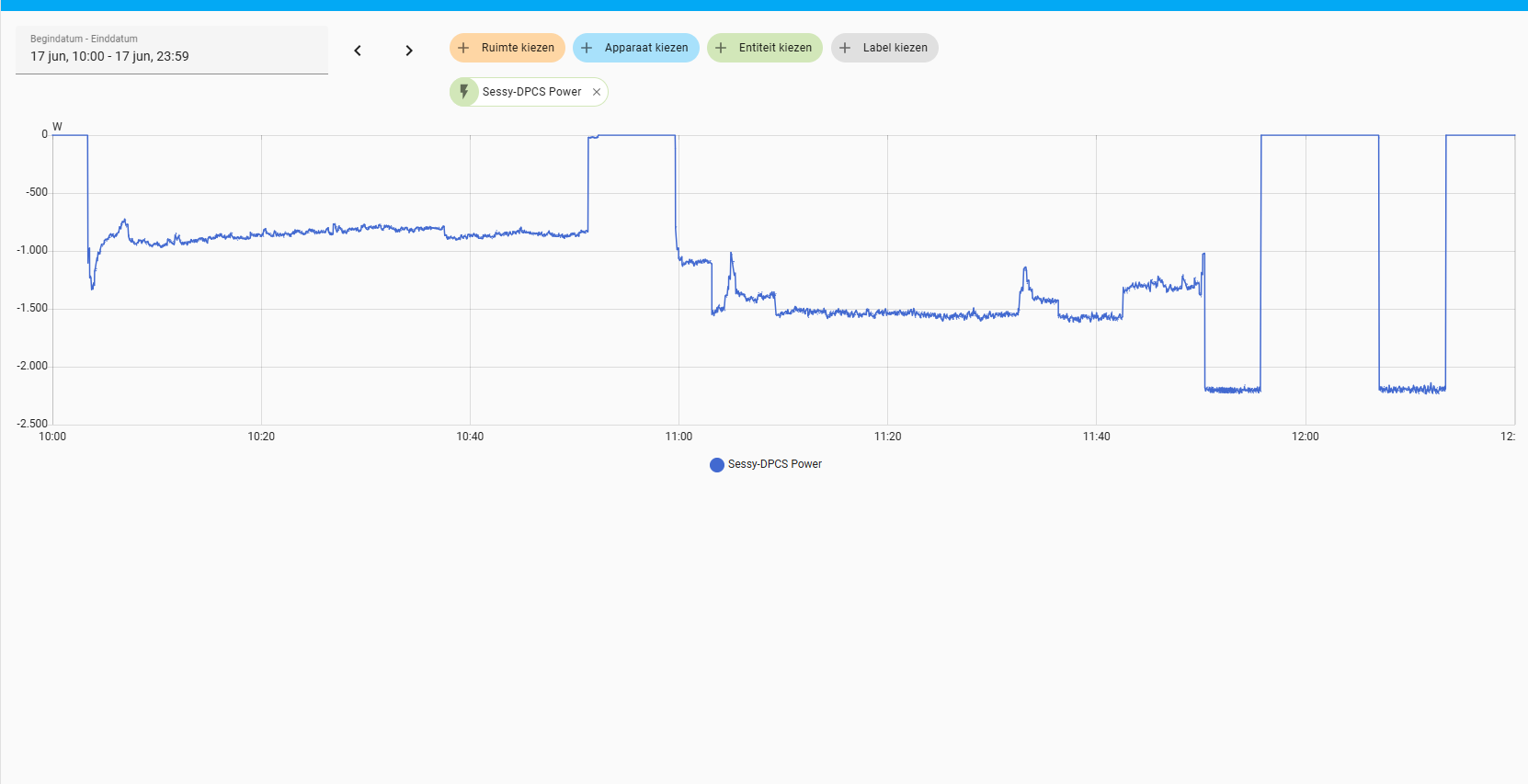
Task: Open the Begindatum - Einddatum date range field
Action: pyautogui.click(x=172, y=50)
